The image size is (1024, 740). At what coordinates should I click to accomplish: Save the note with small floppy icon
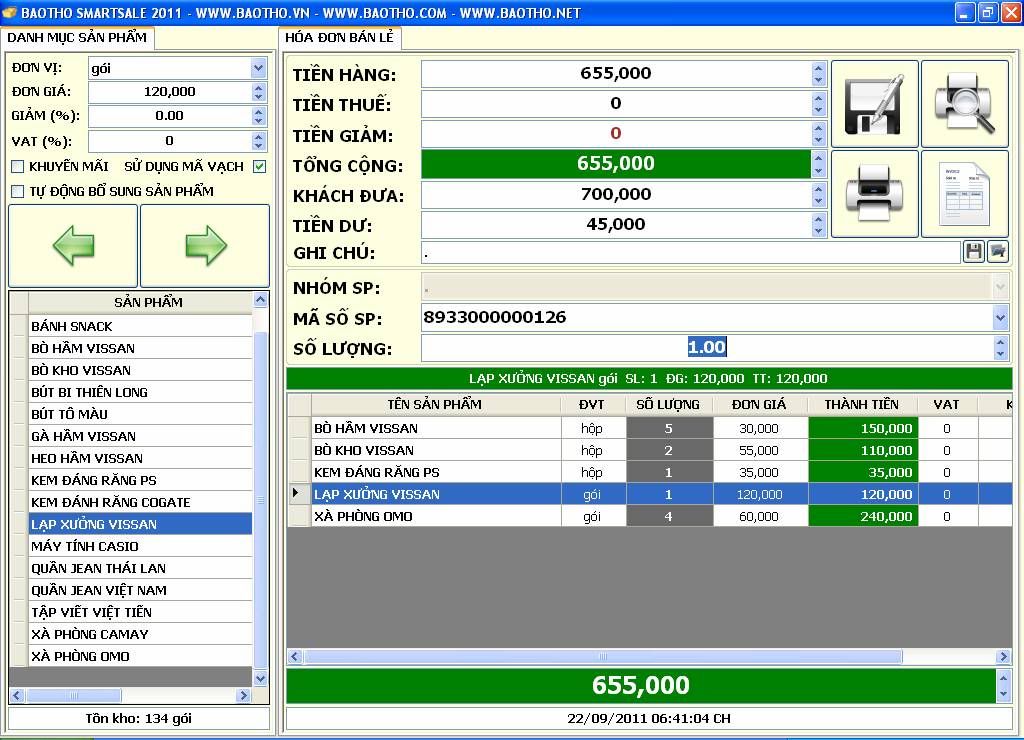[973, 252]
